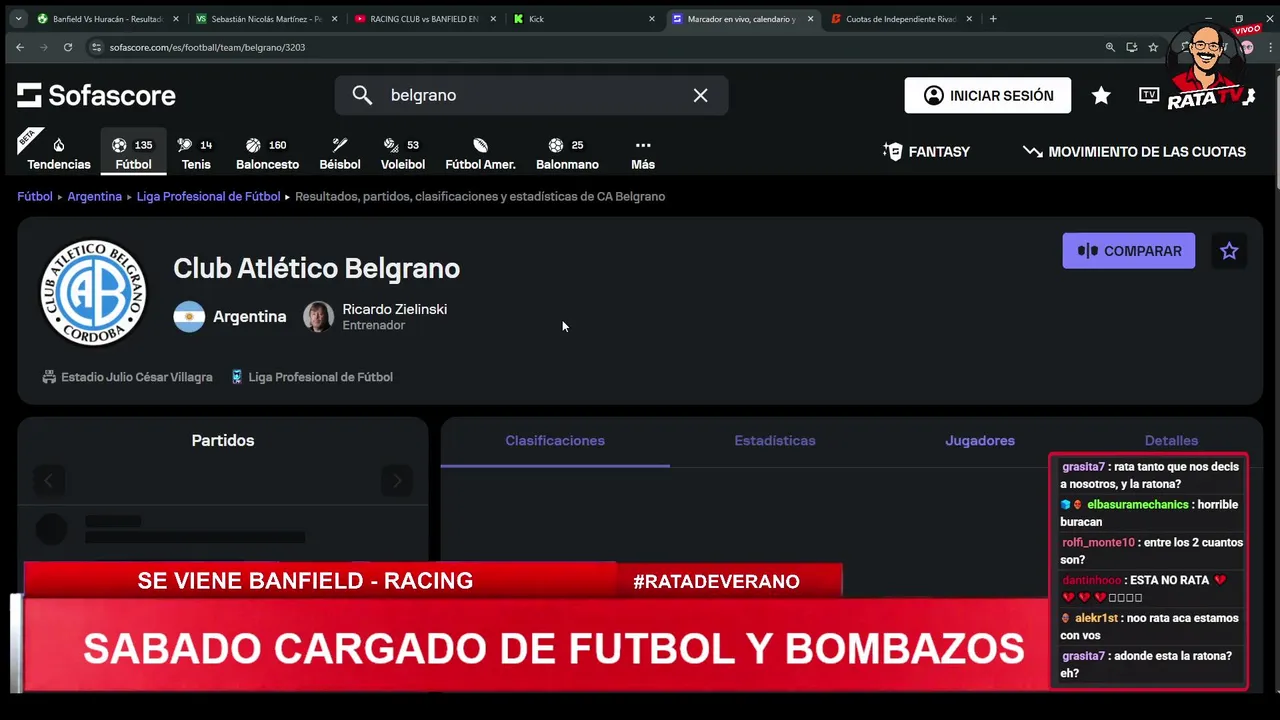Select the Tenis sport tab
1280x720 pixels.
coord(196,153)
